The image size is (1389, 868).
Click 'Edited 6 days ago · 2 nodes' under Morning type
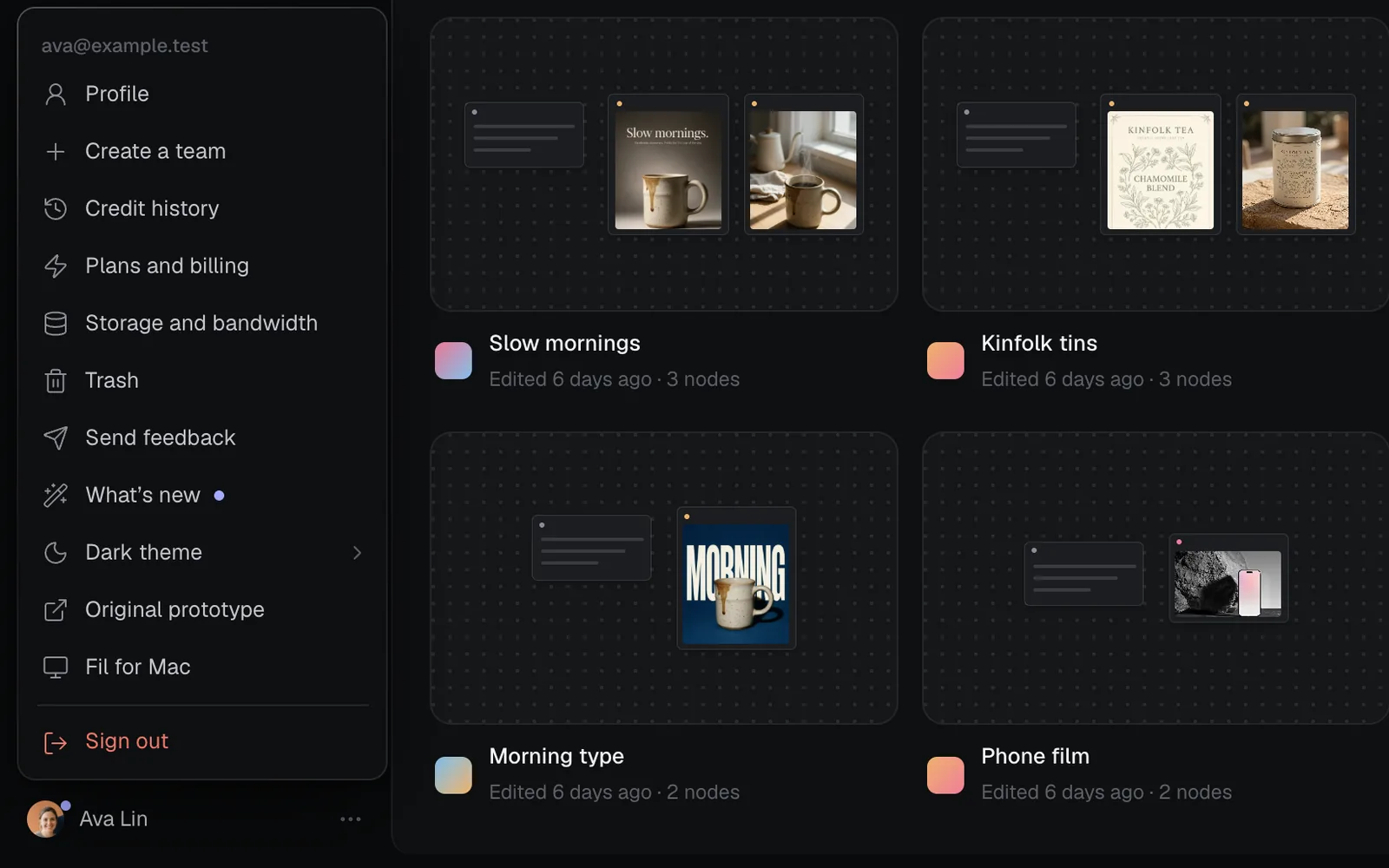pos(614,792)
